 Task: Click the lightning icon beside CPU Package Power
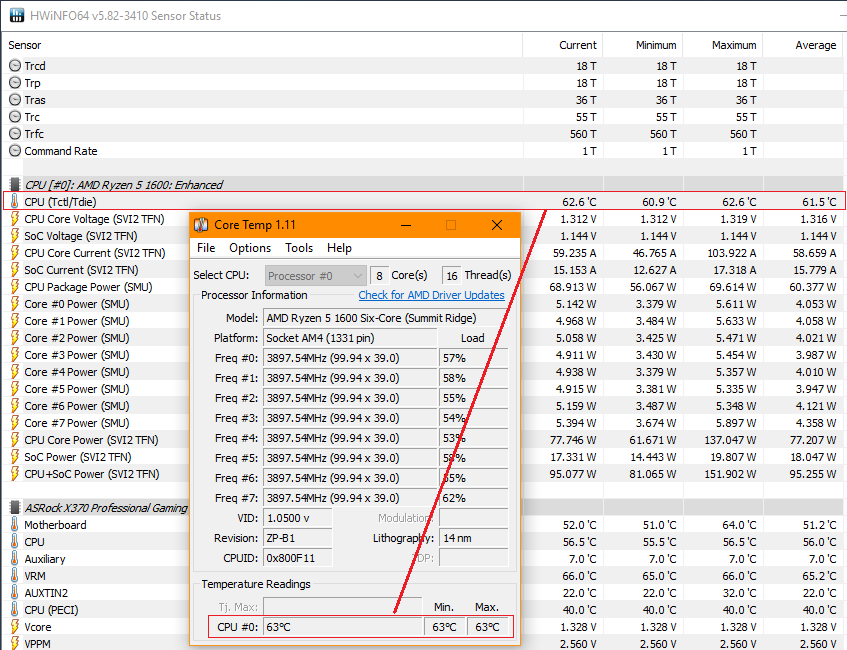click(15, 287)
